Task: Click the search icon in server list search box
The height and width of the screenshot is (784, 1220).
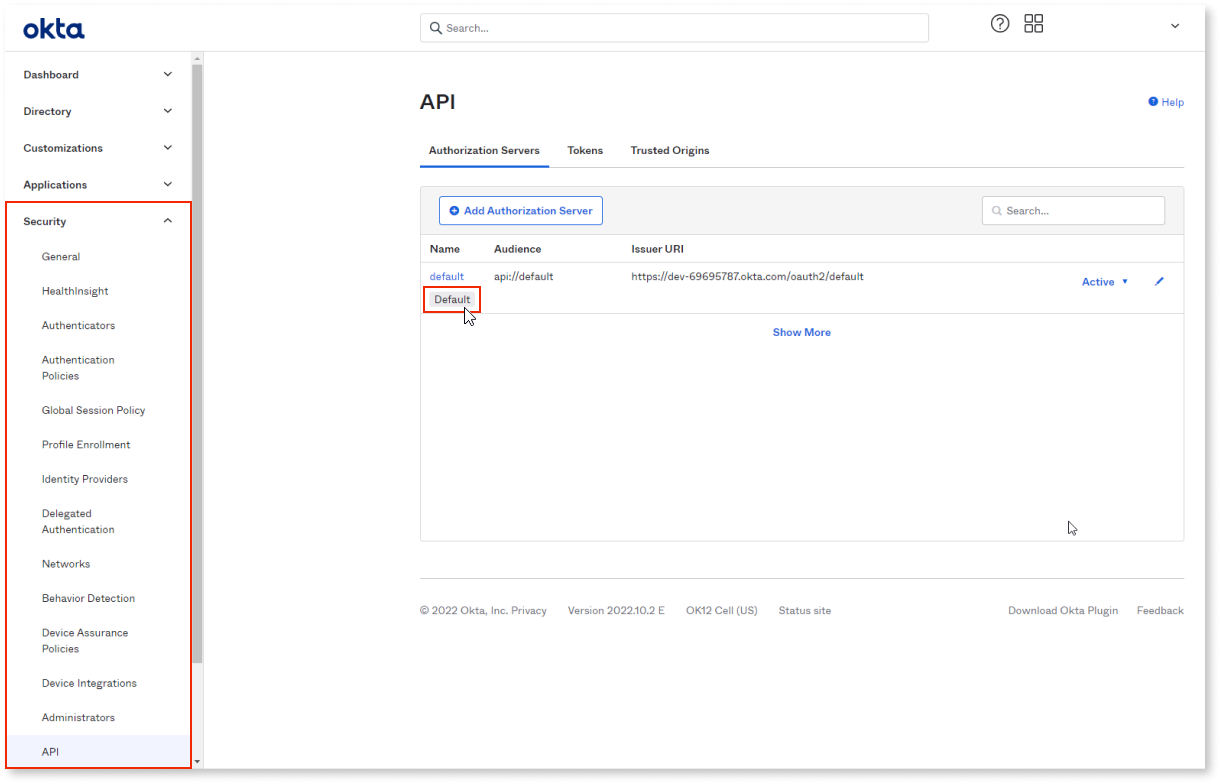Action: coord(997,210)
